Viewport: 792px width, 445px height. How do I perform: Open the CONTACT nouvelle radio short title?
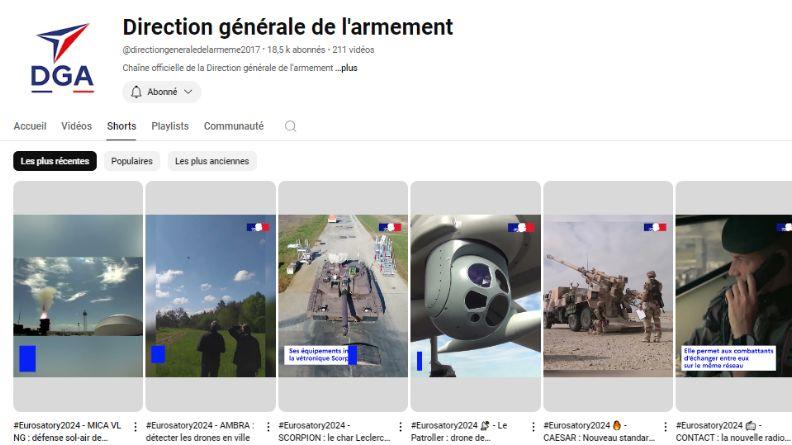click(x=733, y=431)
